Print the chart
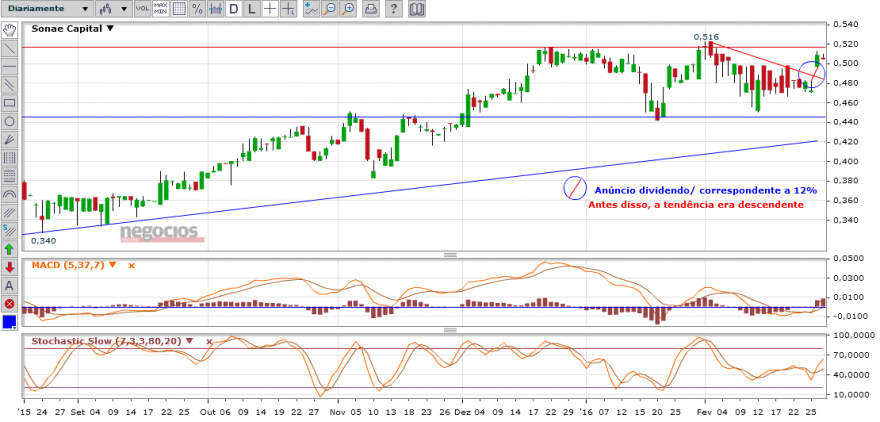 pos(371,8)
